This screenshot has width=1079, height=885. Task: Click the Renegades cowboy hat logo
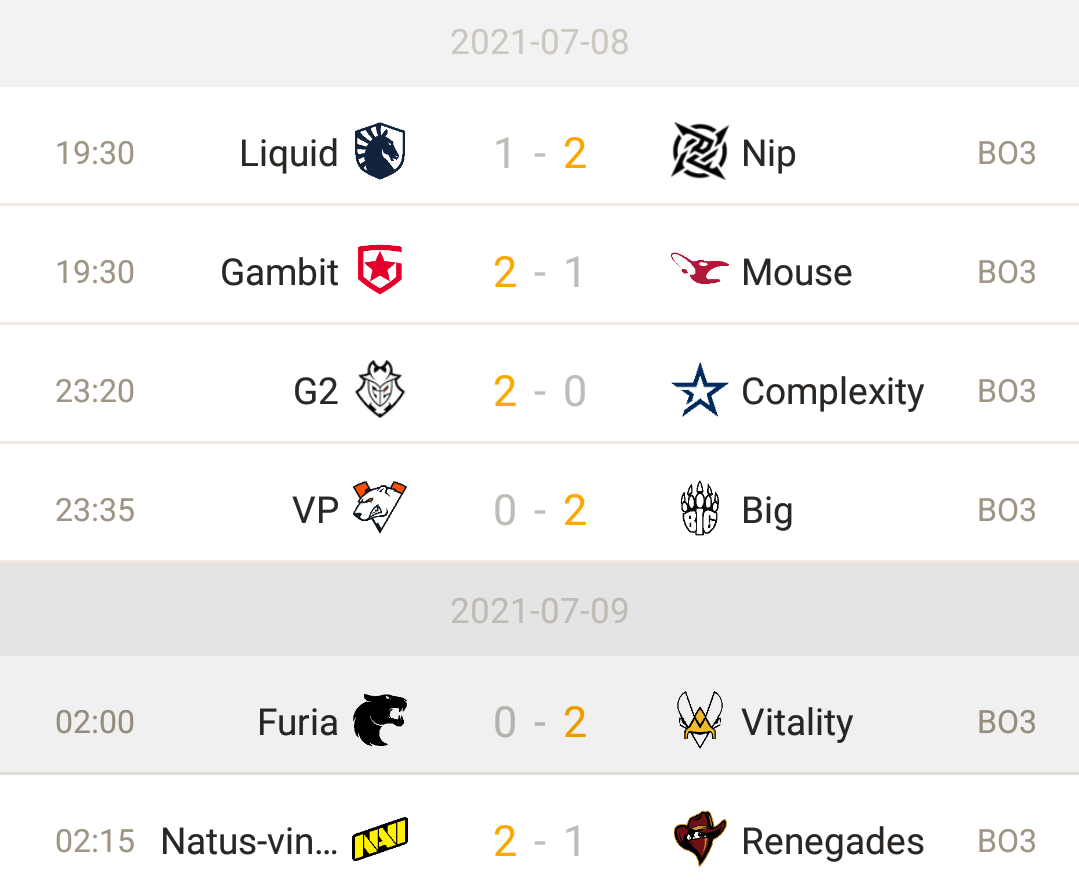pyautogui.click(x=699, y=838)
